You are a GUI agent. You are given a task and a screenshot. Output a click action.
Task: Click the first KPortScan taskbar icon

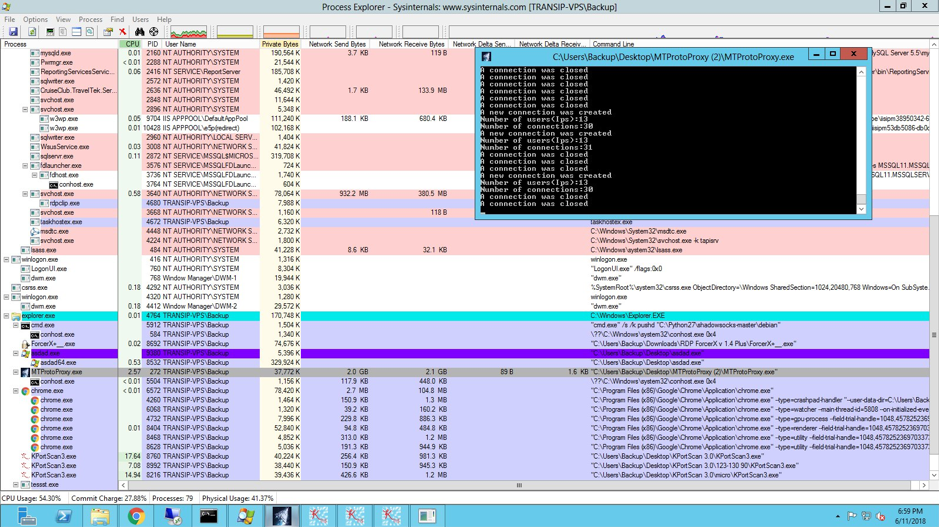(318, 516)
